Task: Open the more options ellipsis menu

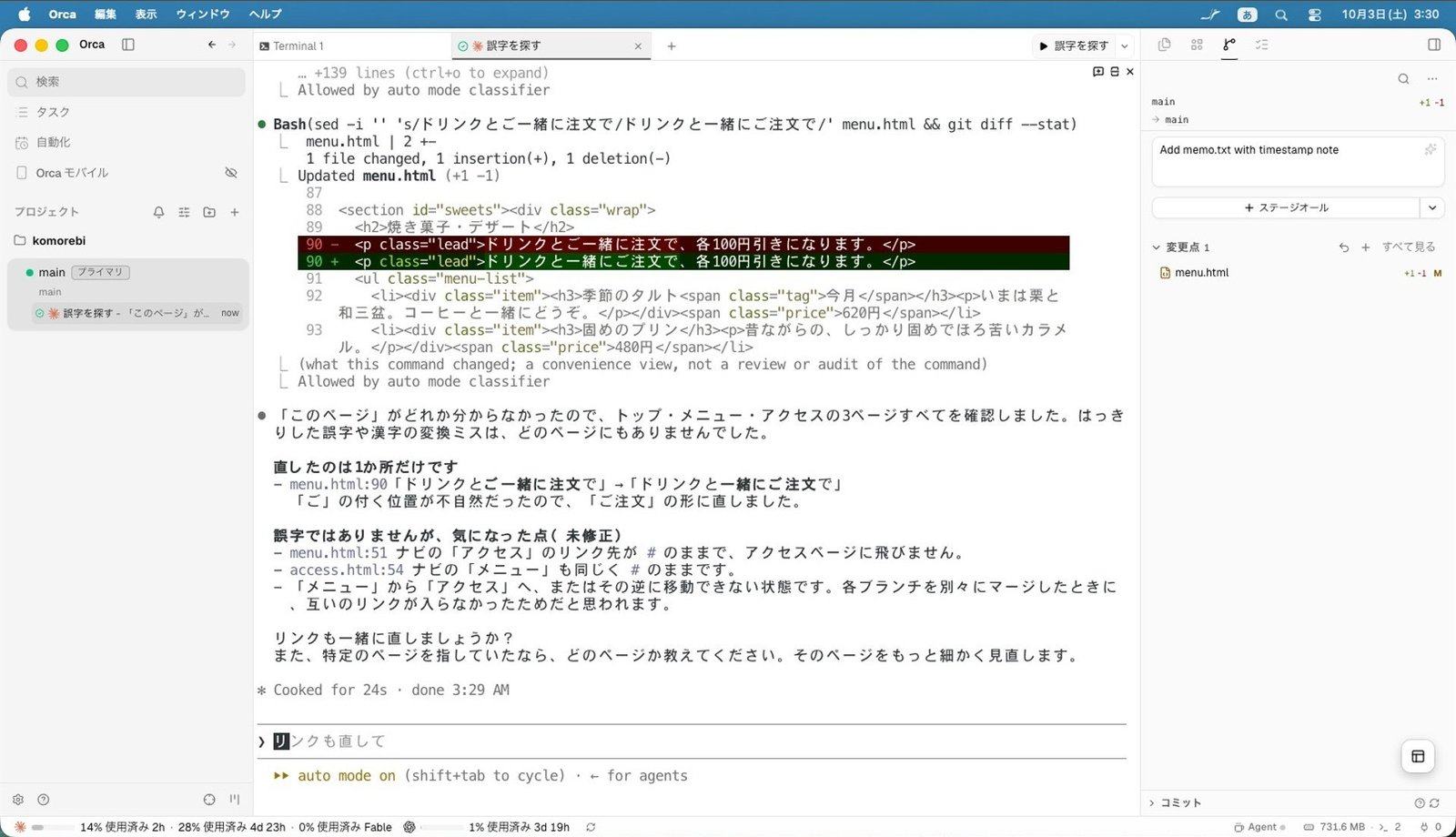Action: [x=1432, y=79]
